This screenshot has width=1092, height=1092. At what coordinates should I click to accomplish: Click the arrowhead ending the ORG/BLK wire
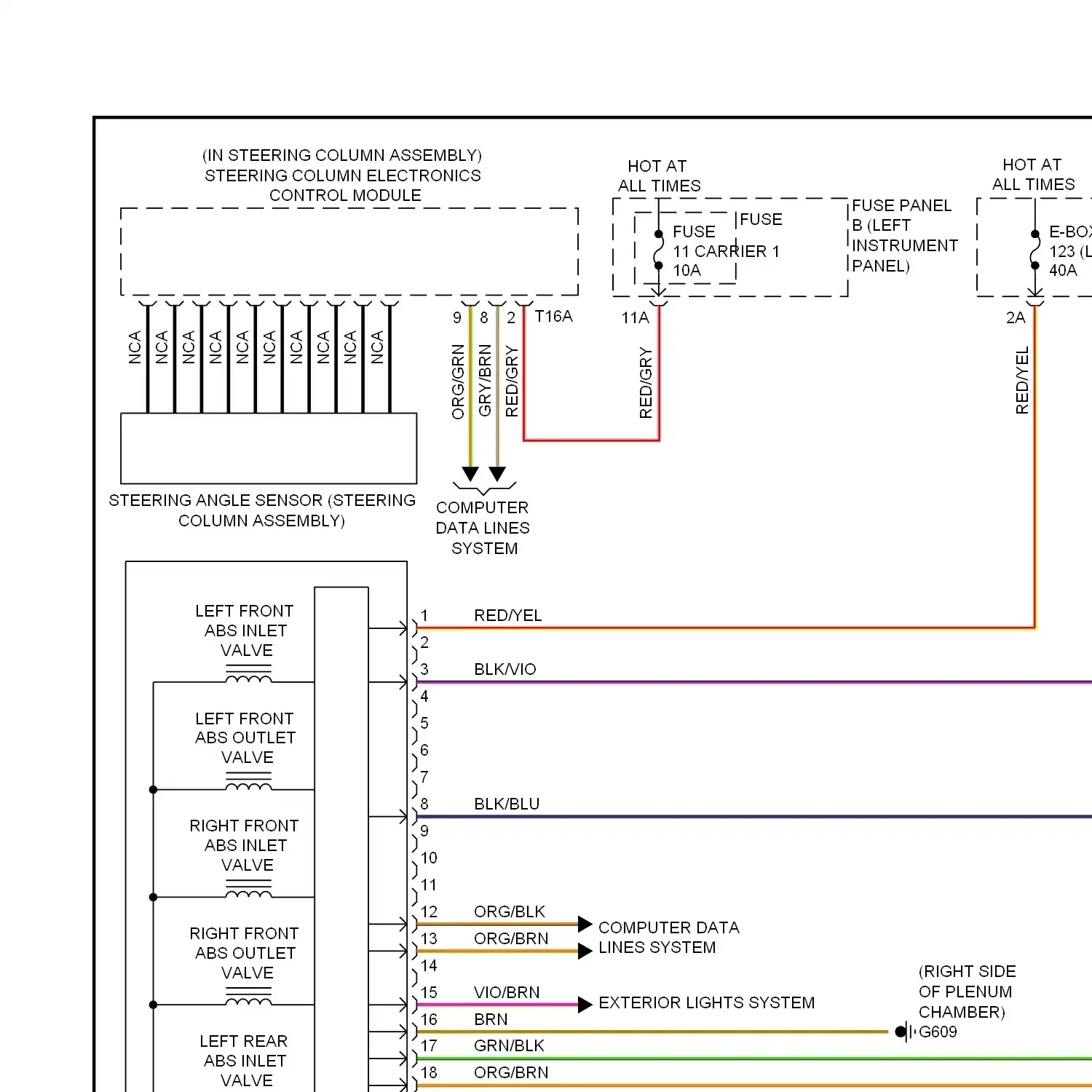pyautogui.click(x=585, y=924)
